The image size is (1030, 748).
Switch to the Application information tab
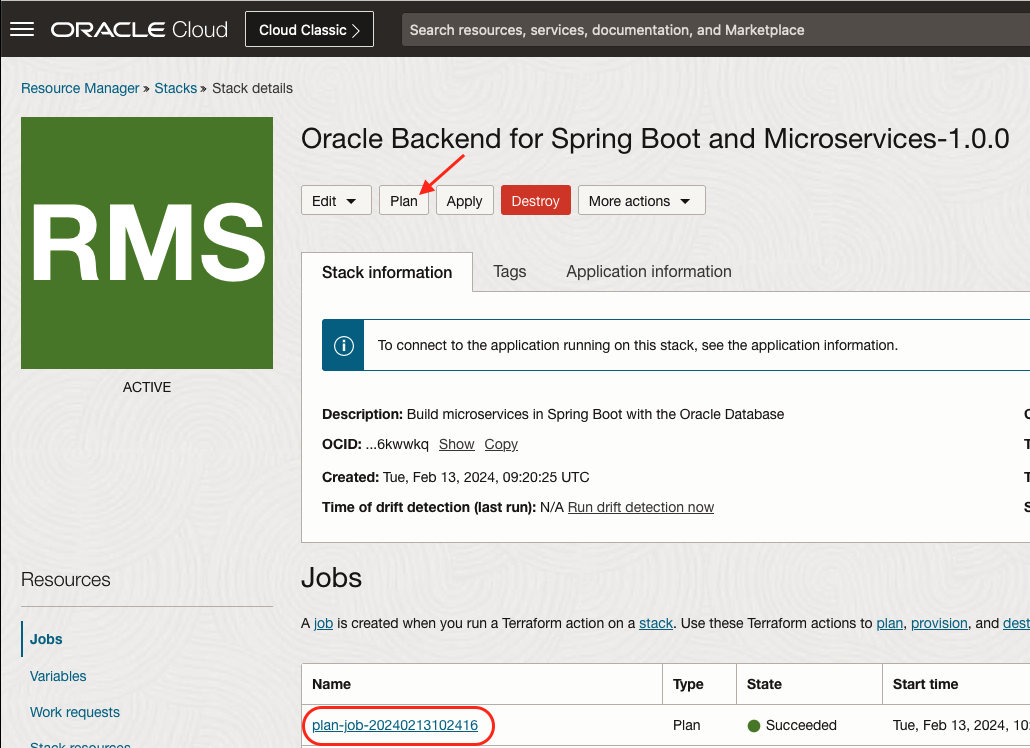click(x=648, y=271)
